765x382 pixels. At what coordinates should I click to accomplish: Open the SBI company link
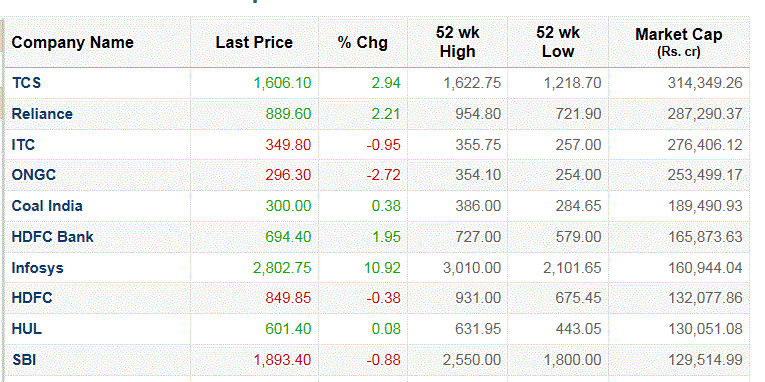click(23, 360)
